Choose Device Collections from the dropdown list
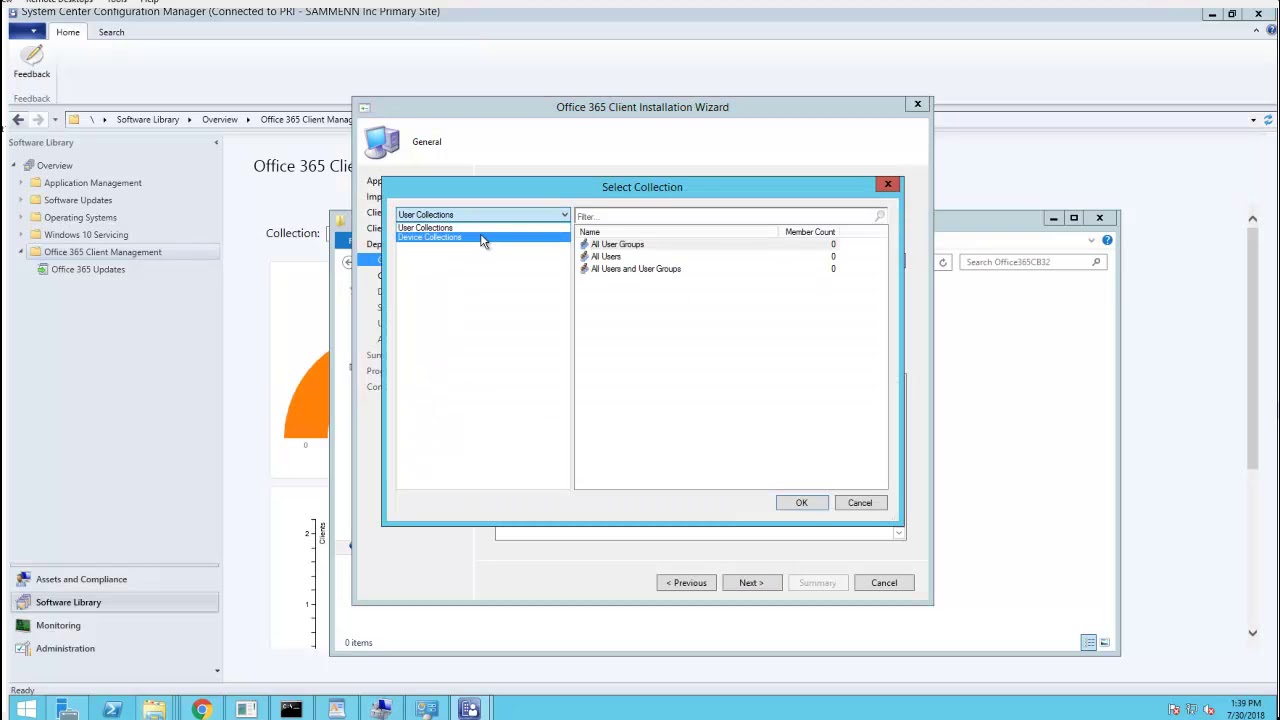The width and height of the screenshot is (1280, 720). tap(483, 237)
